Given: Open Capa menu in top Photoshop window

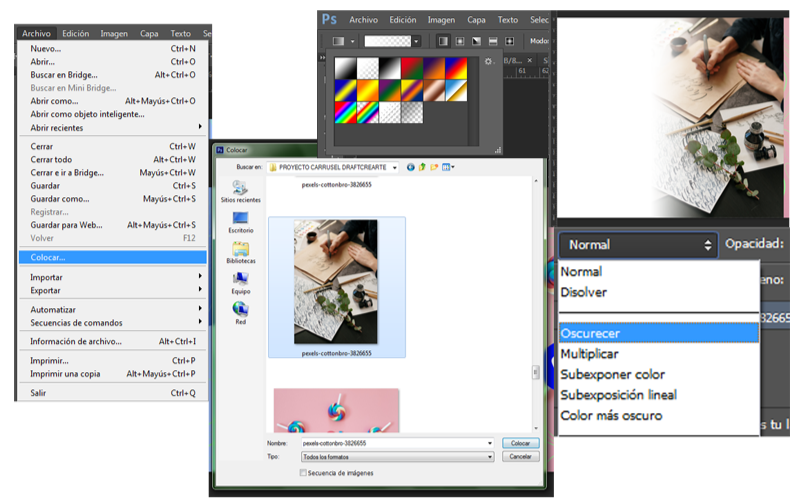Looking at the screenshot, I should 476,20.
